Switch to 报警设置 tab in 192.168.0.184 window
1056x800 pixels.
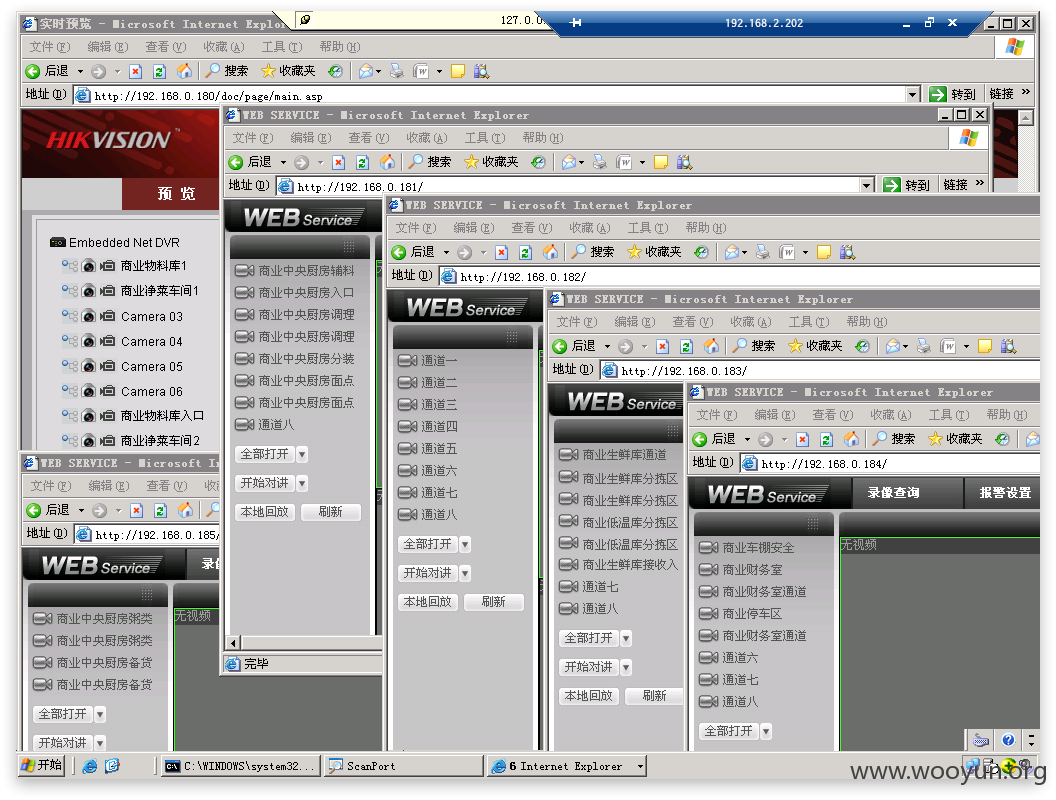1004,493
